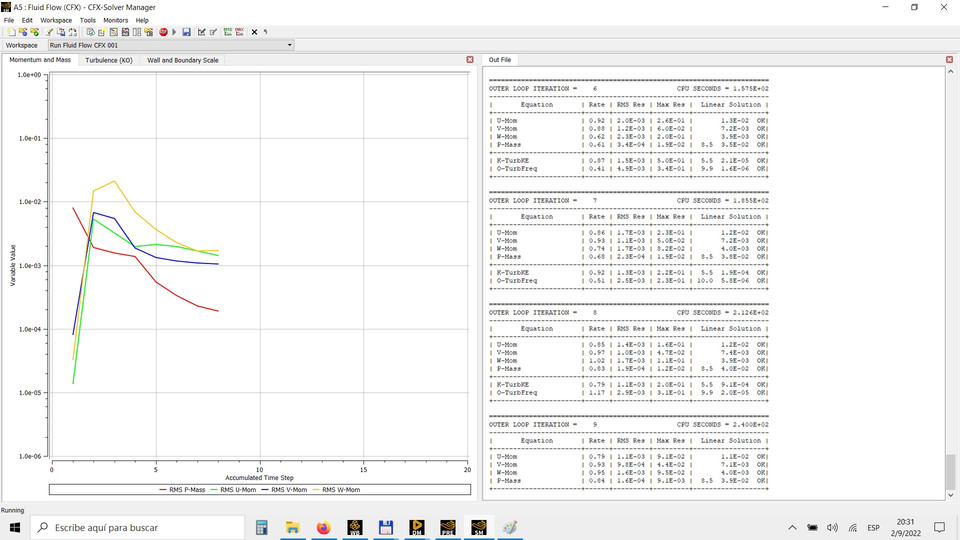
Task: Open File Explorer from the taskbar
Action: pos(292,527)
